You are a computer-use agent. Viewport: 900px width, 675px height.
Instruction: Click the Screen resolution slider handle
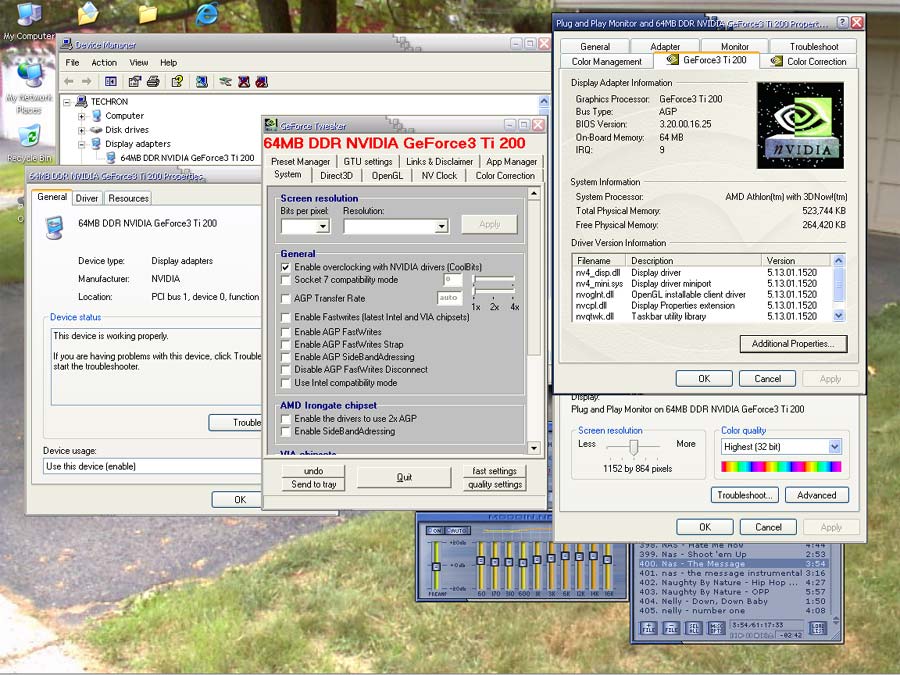(x=634, y=447)
